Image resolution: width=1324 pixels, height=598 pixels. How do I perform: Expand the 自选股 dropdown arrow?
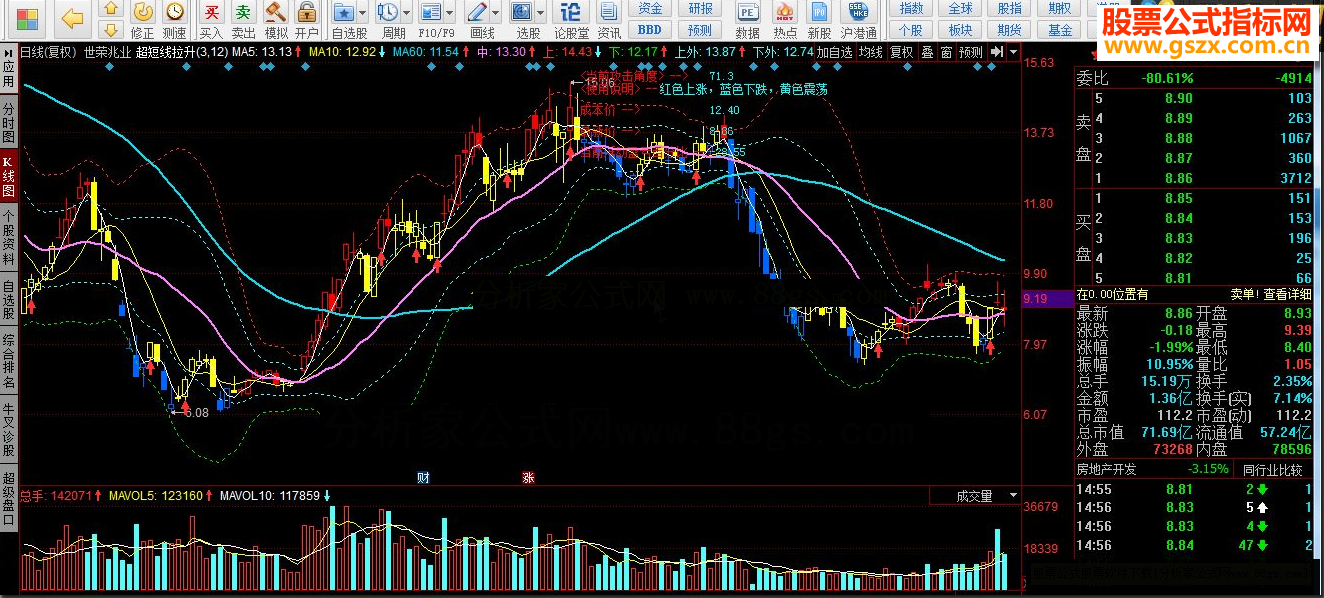tap(362, 13)
